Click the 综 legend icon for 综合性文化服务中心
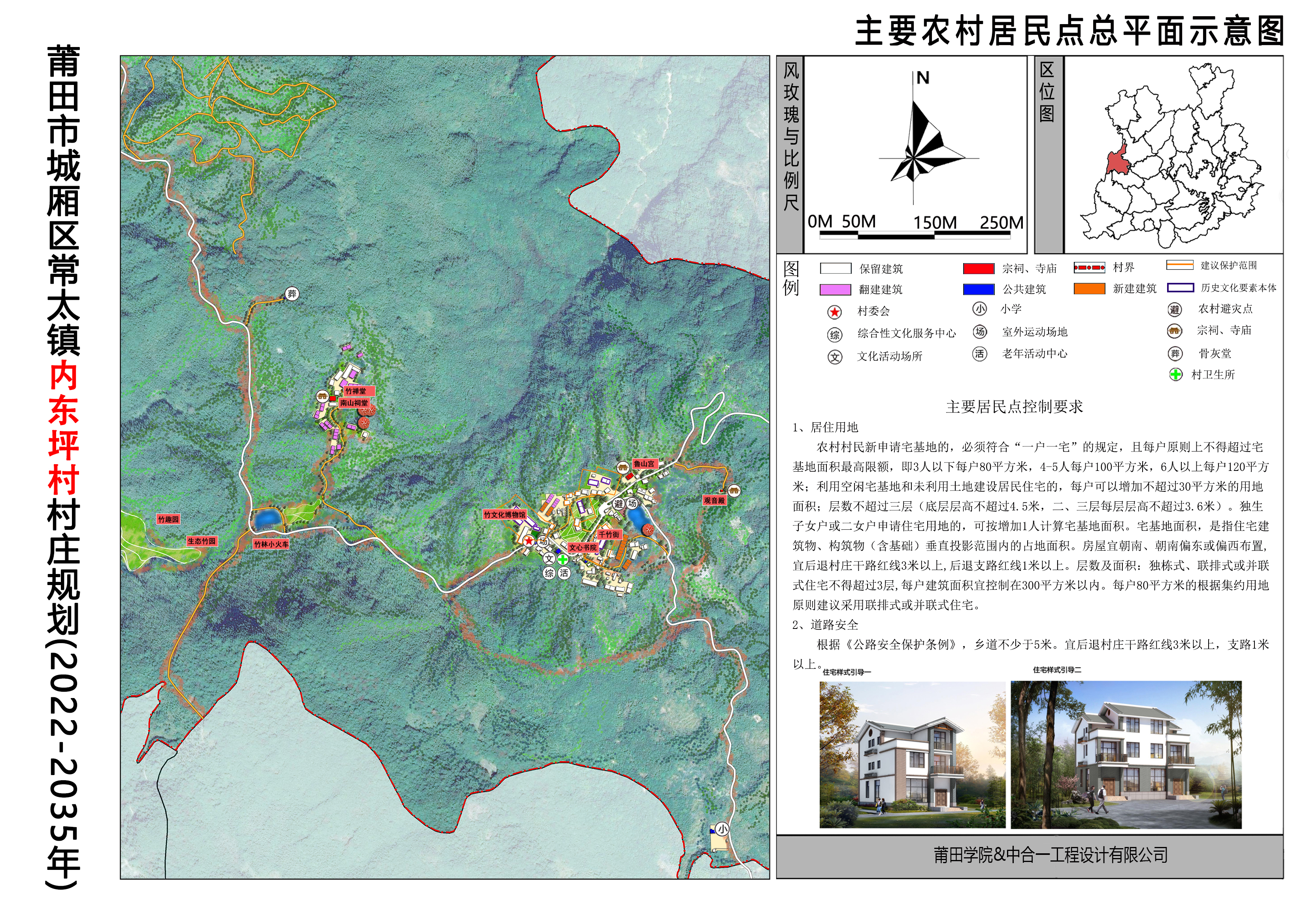1307x924 pixels. 835,335
